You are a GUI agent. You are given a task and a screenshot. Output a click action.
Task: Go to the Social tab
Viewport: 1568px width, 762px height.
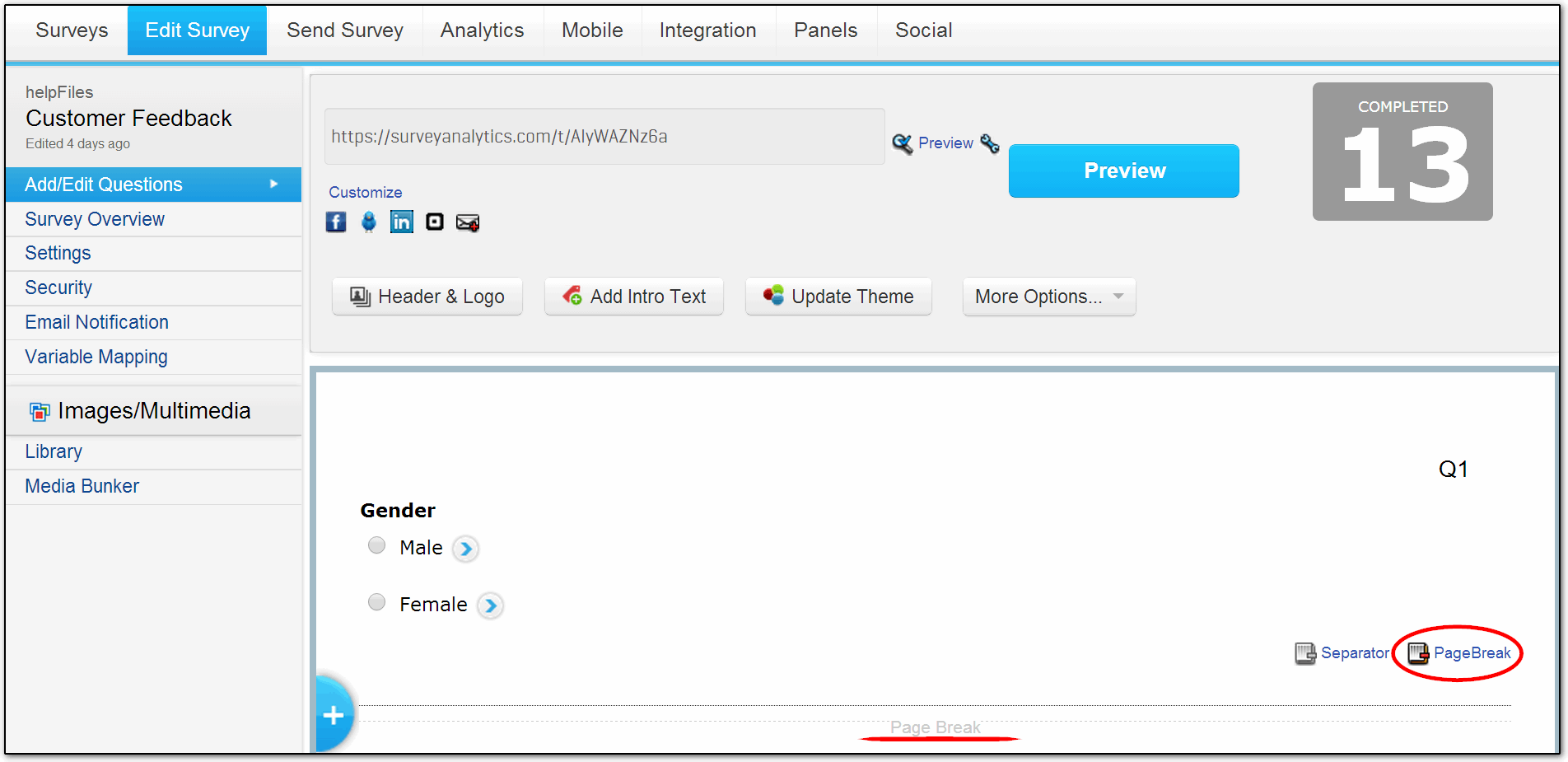tap(923, 30)
